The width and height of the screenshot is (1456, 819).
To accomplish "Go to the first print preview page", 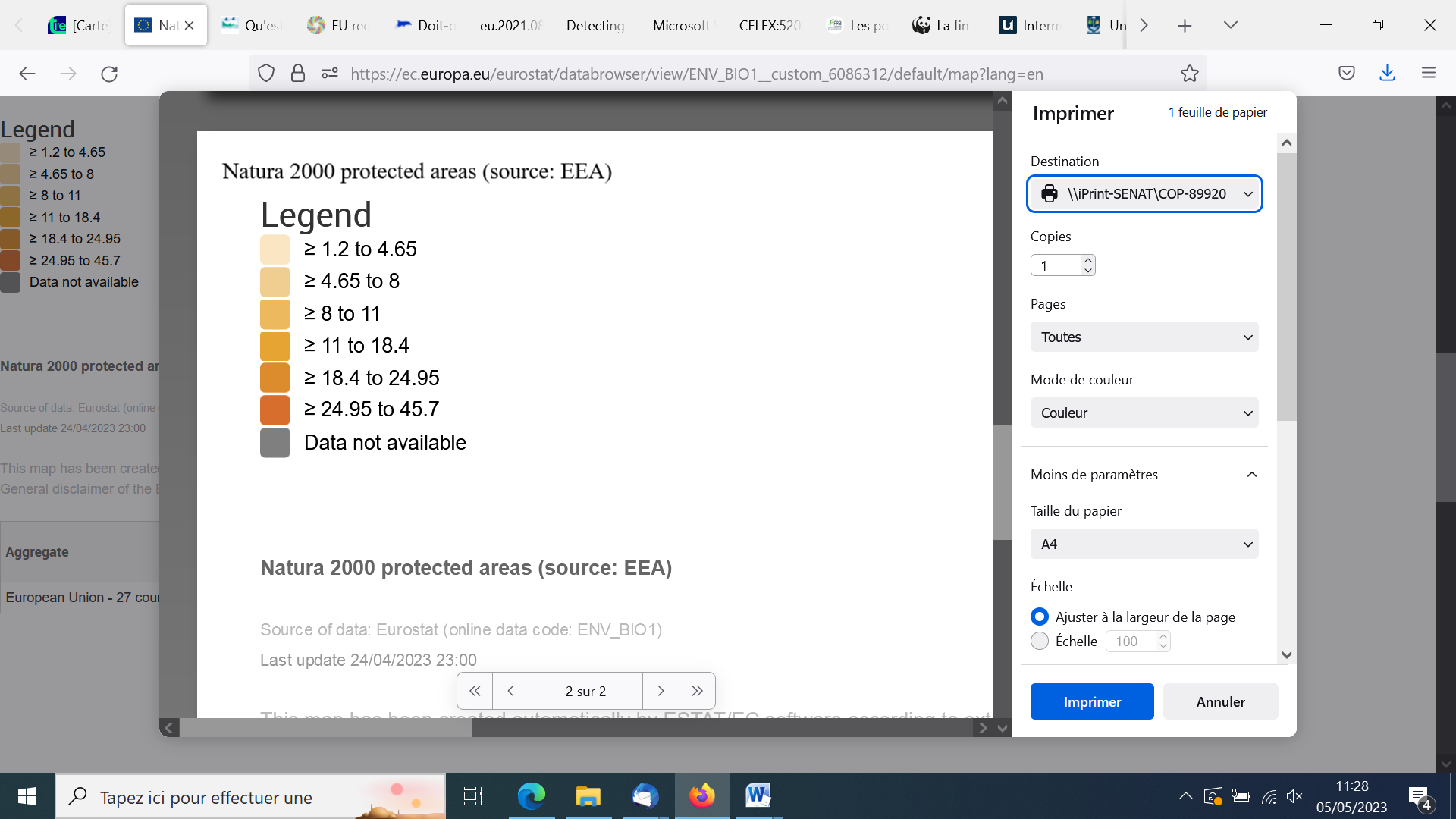I will pyautogui.click(x=475, y=691).
